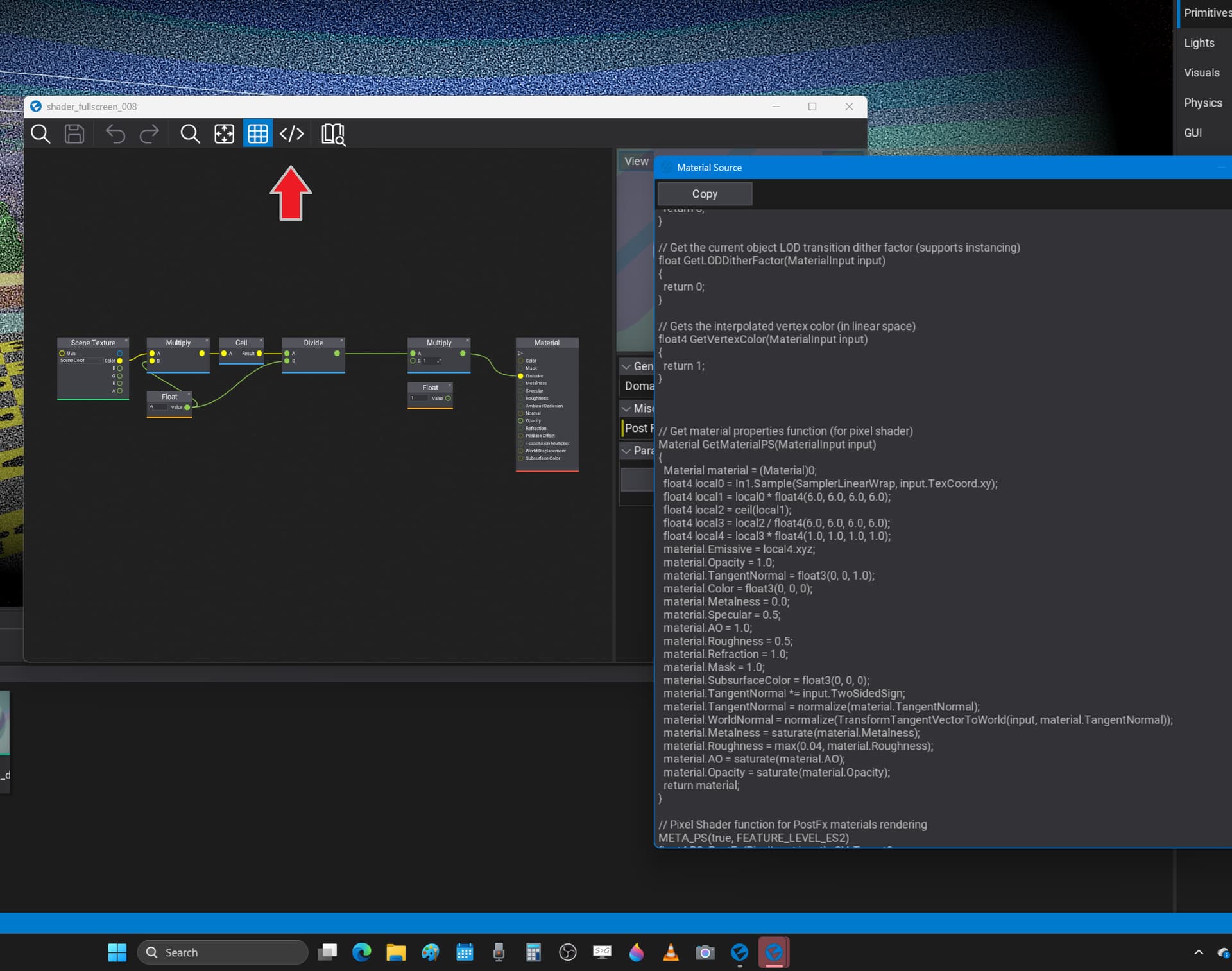1232x971 pixels.
Task: Copy the material source code
Action: point(704,194)
